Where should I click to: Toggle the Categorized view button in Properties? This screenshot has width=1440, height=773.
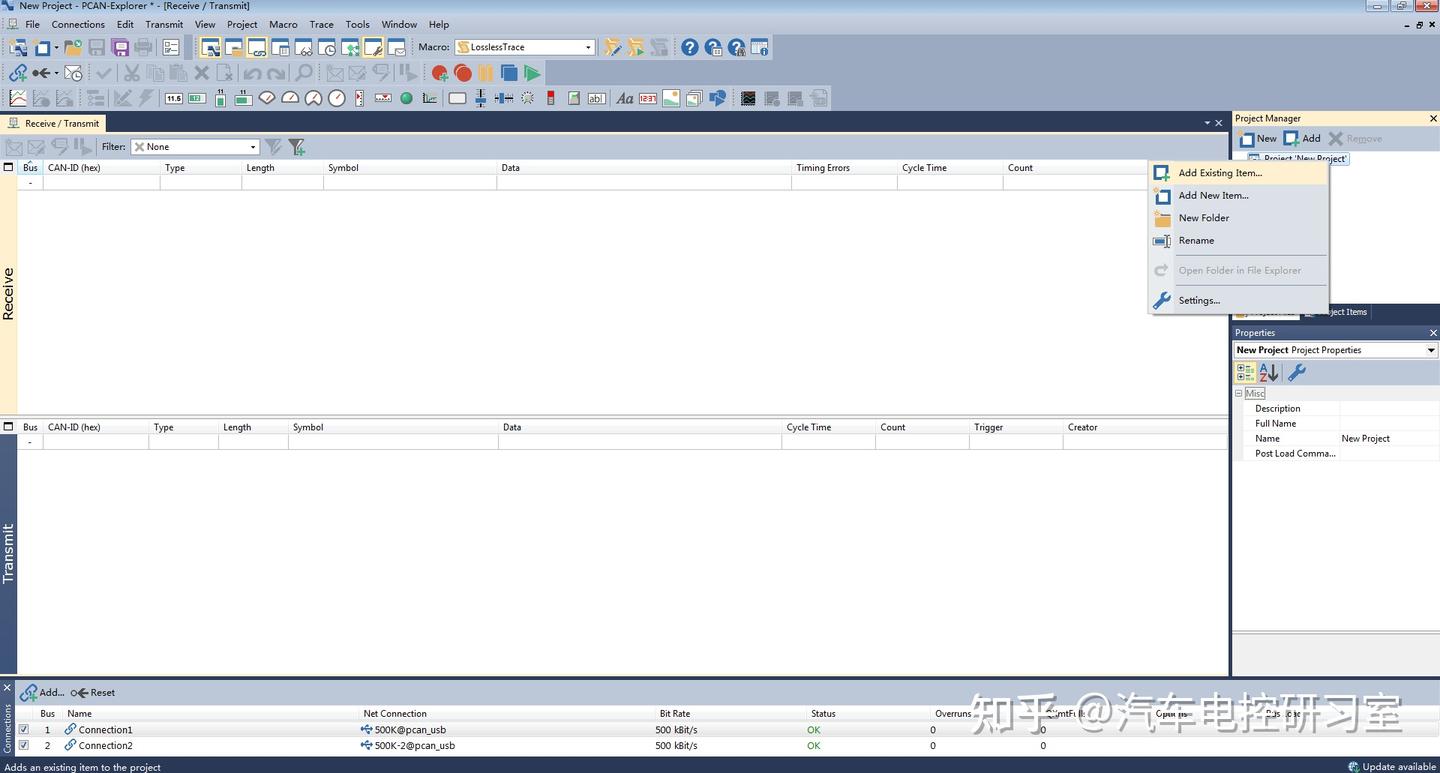point(1246,372)
